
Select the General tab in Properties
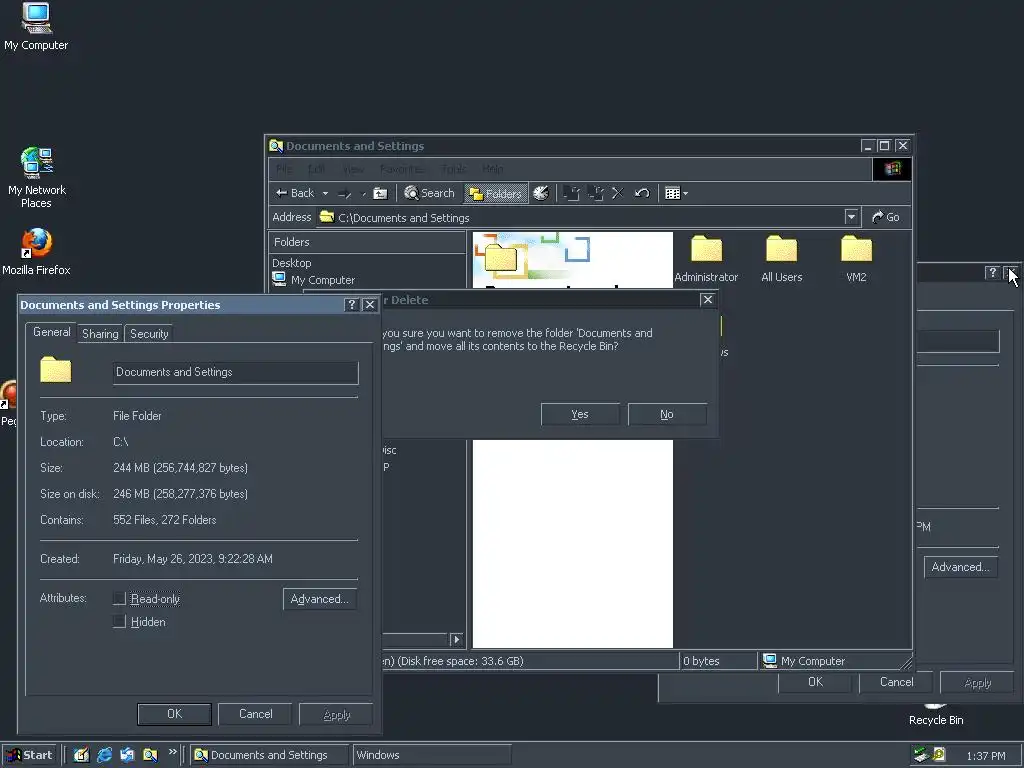coord(52,332)
